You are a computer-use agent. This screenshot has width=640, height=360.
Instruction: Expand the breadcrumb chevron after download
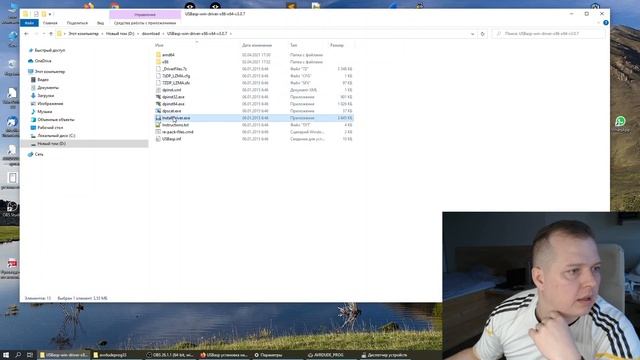[x=163, y=33]
